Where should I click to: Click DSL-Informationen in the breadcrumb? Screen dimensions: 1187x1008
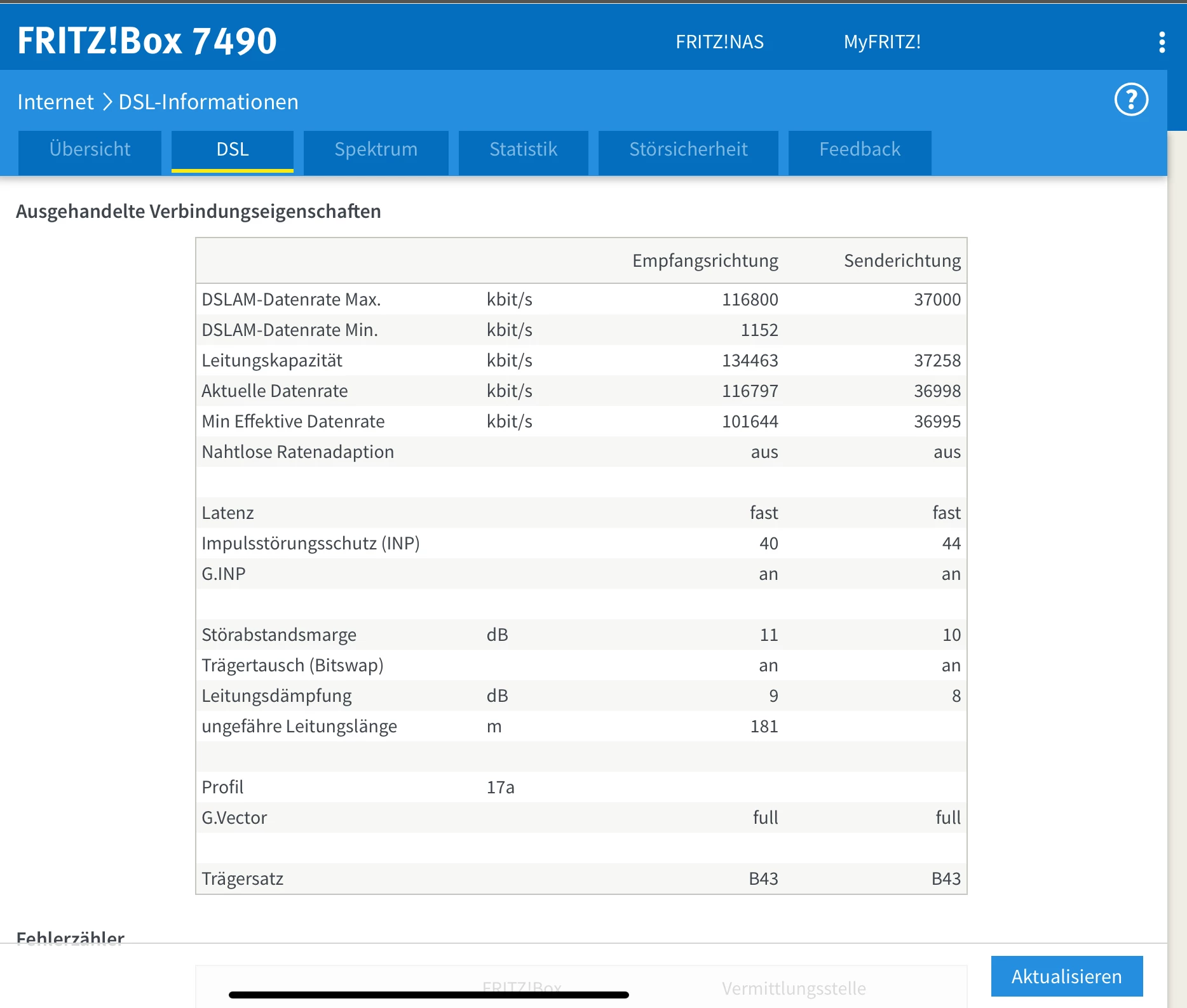(208, 102)
